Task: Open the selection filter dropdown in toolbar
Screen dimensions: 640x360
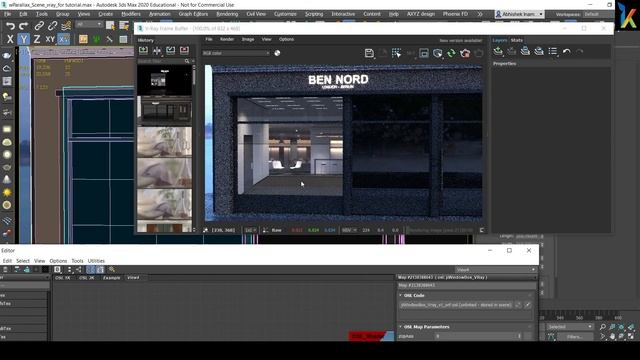Action: click(x=89, y=25)
